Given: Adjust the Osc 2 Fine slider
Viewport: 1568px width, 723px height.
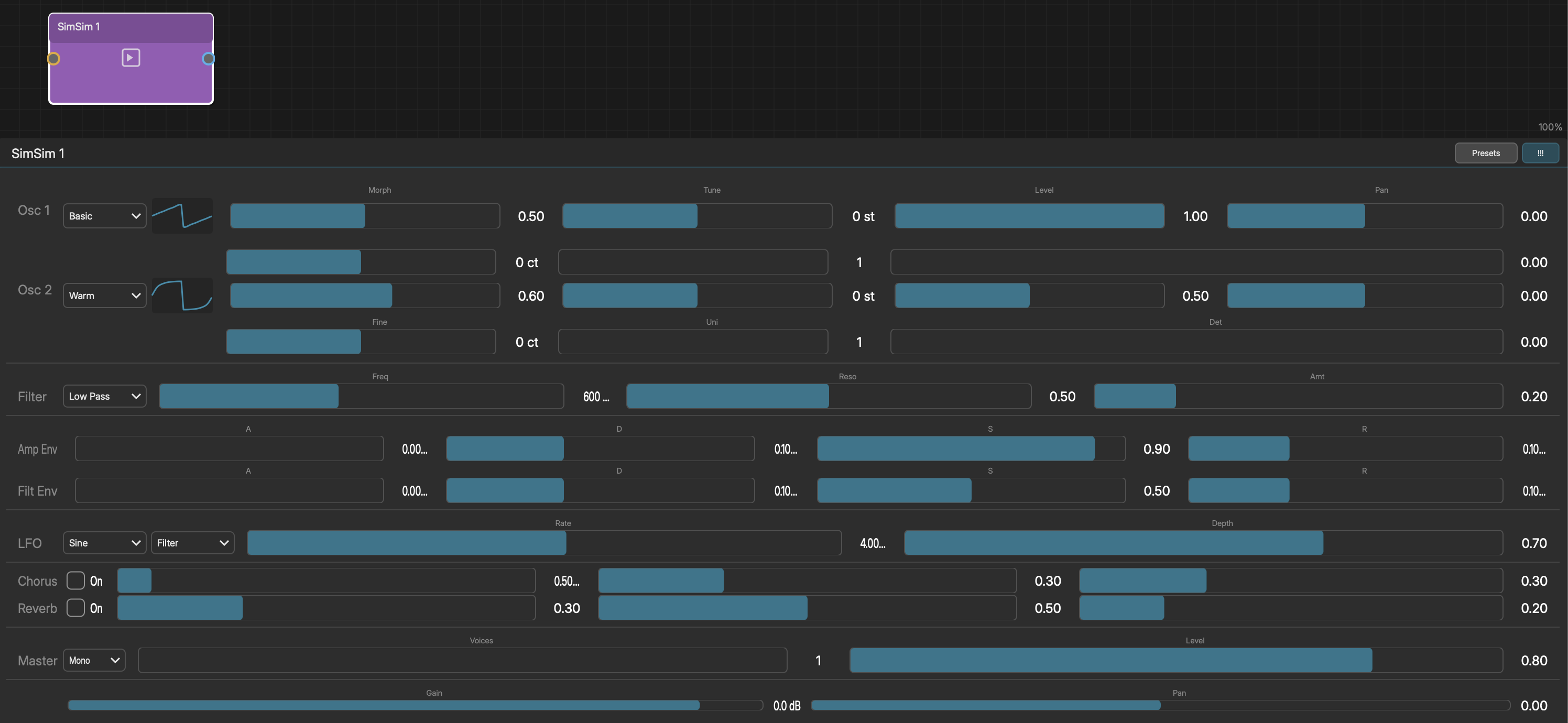Looking at the screenshot, I should pyautogui.click(x=361, y=342).
